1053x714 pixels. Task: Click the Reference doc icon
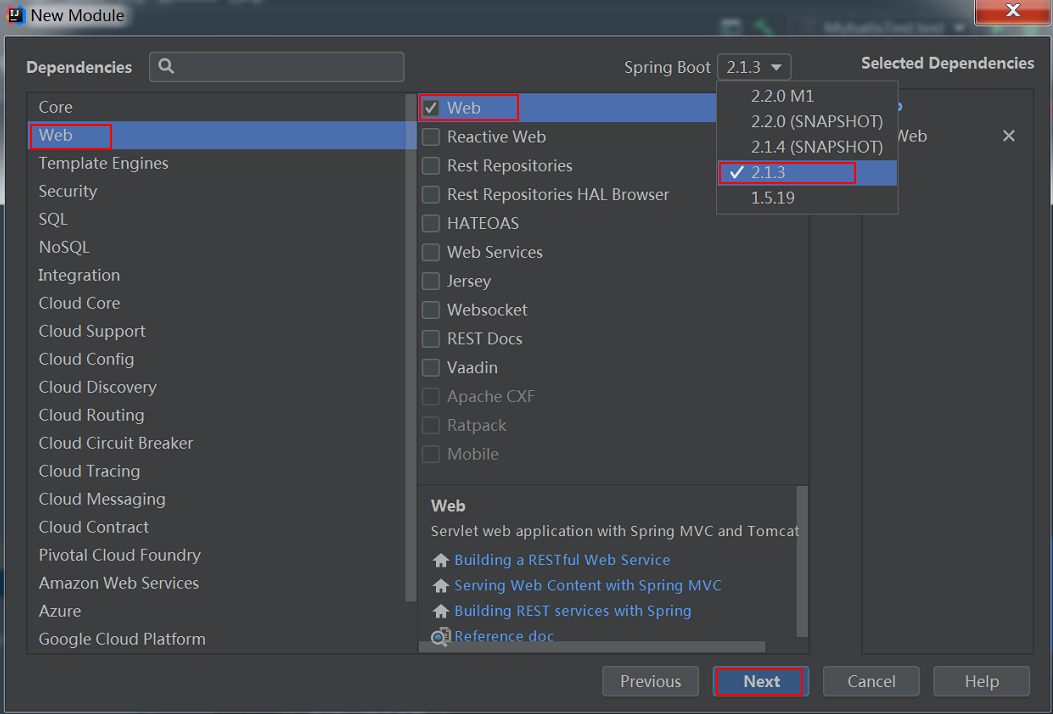(x=441, y=636)
